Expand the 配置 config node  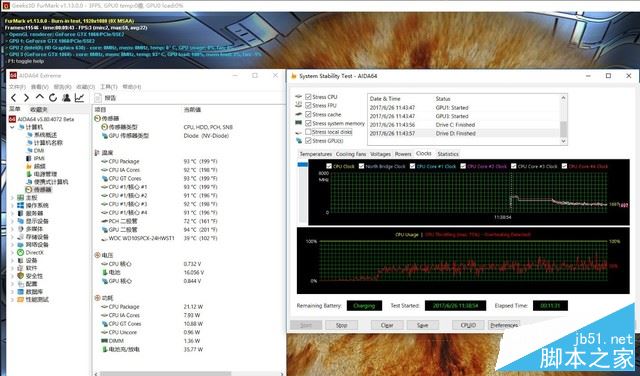tap(13, 284)
